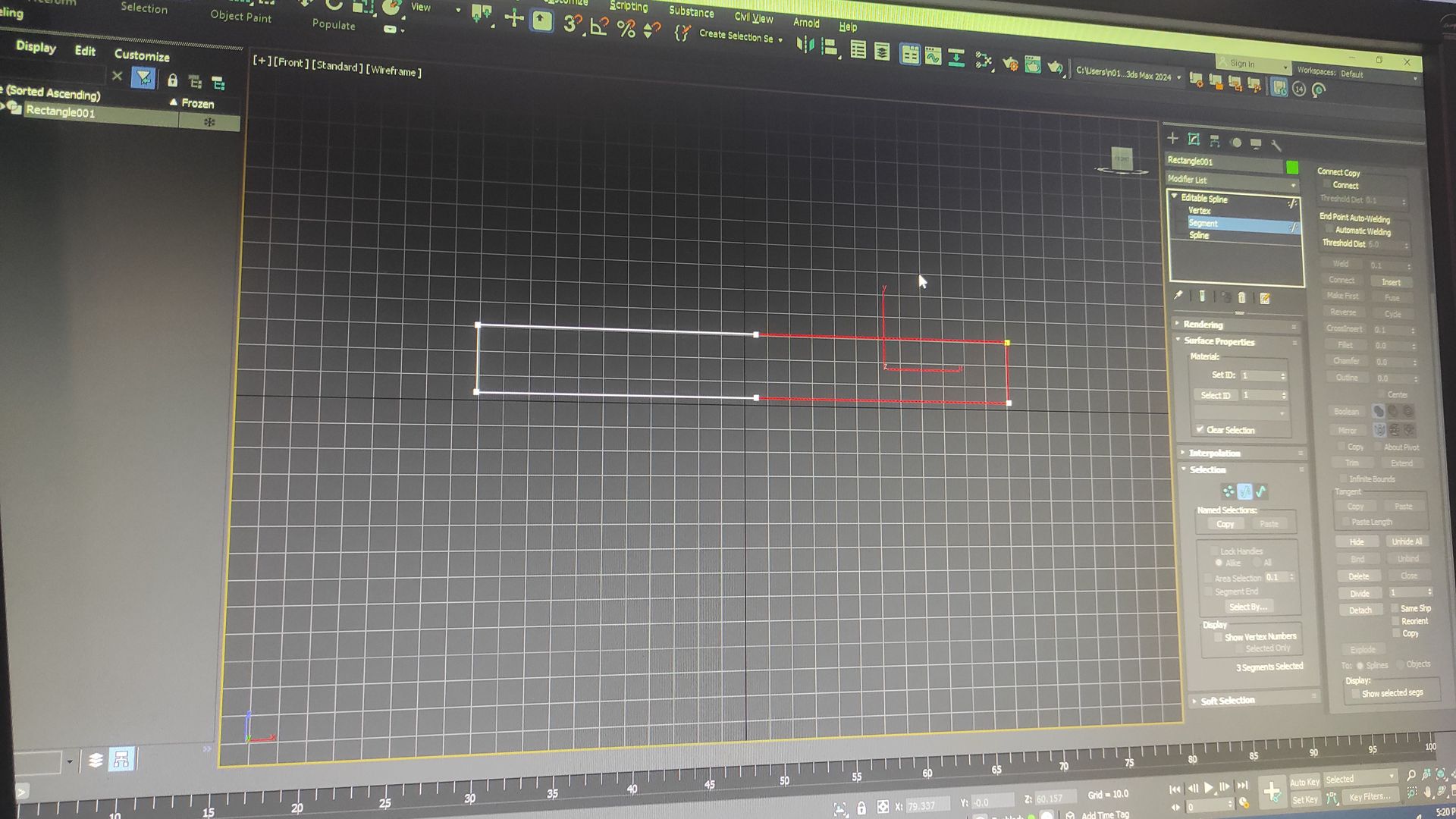This screenshot has height=819, width=1456.
Task: Select Spline sub-object icon in Selection
Action: click(1261, 492)
